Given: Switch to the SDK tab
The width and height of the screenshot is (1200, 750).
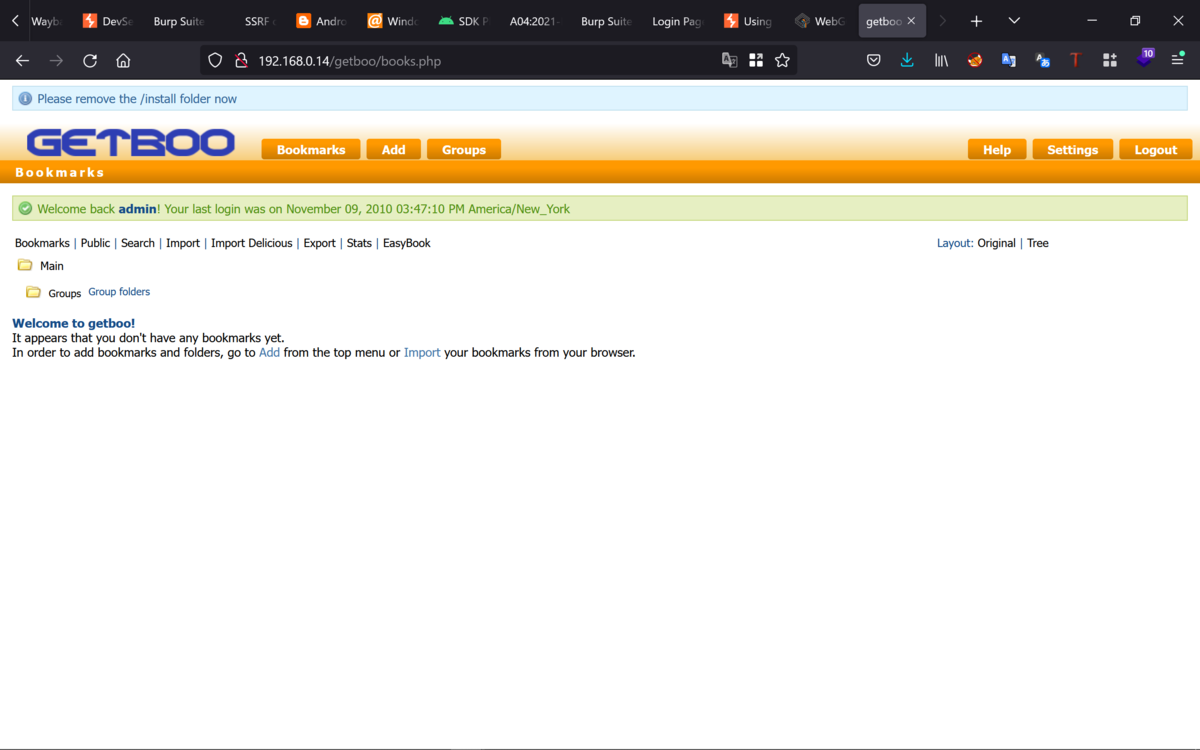Looking at the screenshot, I should click(x=464, y=21).
